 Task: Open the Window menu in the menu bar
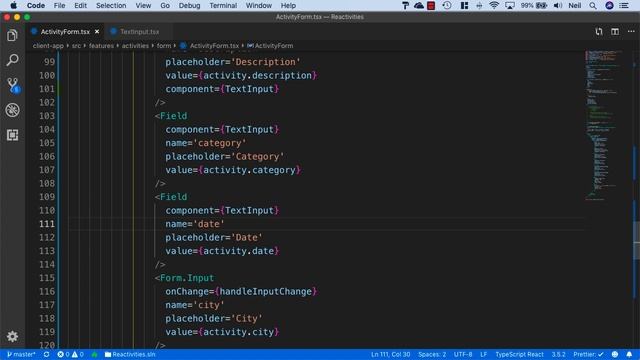[258, 5]
